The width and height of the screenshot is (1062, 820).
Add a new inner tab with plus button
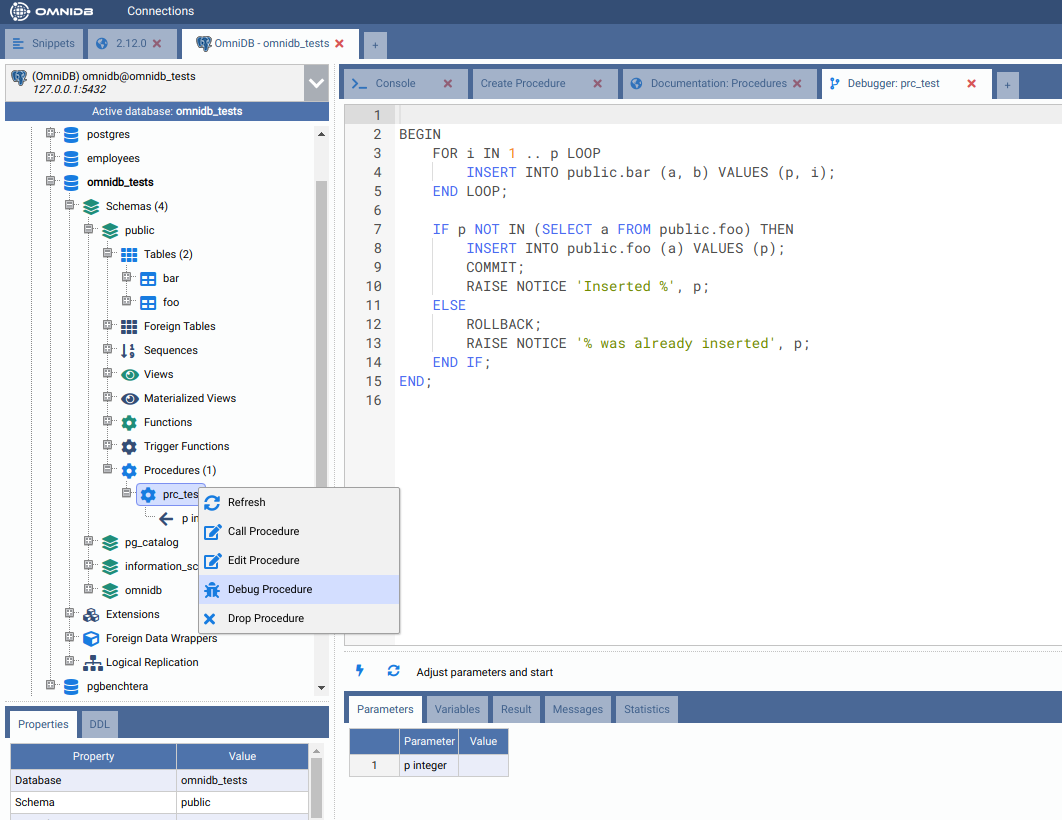[x=1007, y=86]
